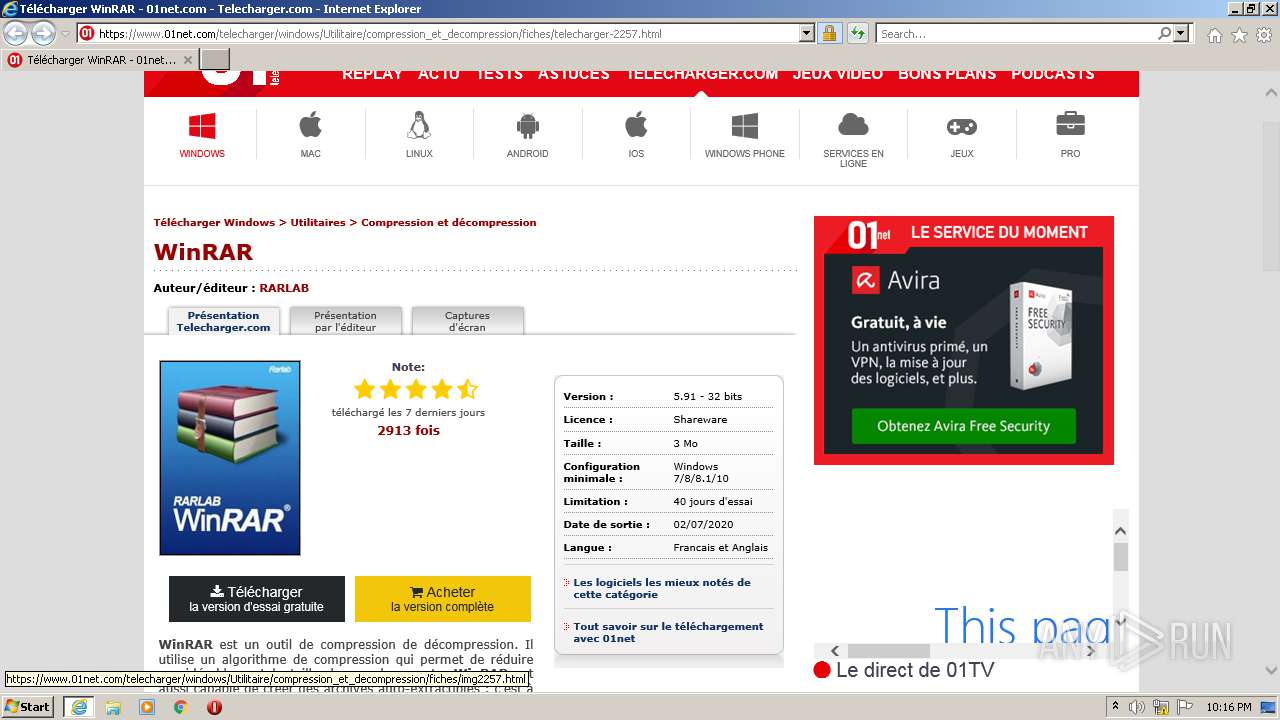Switch to Présentation par l'éditeur tab
Screen dimensions: 1280x720
point(345,321)
